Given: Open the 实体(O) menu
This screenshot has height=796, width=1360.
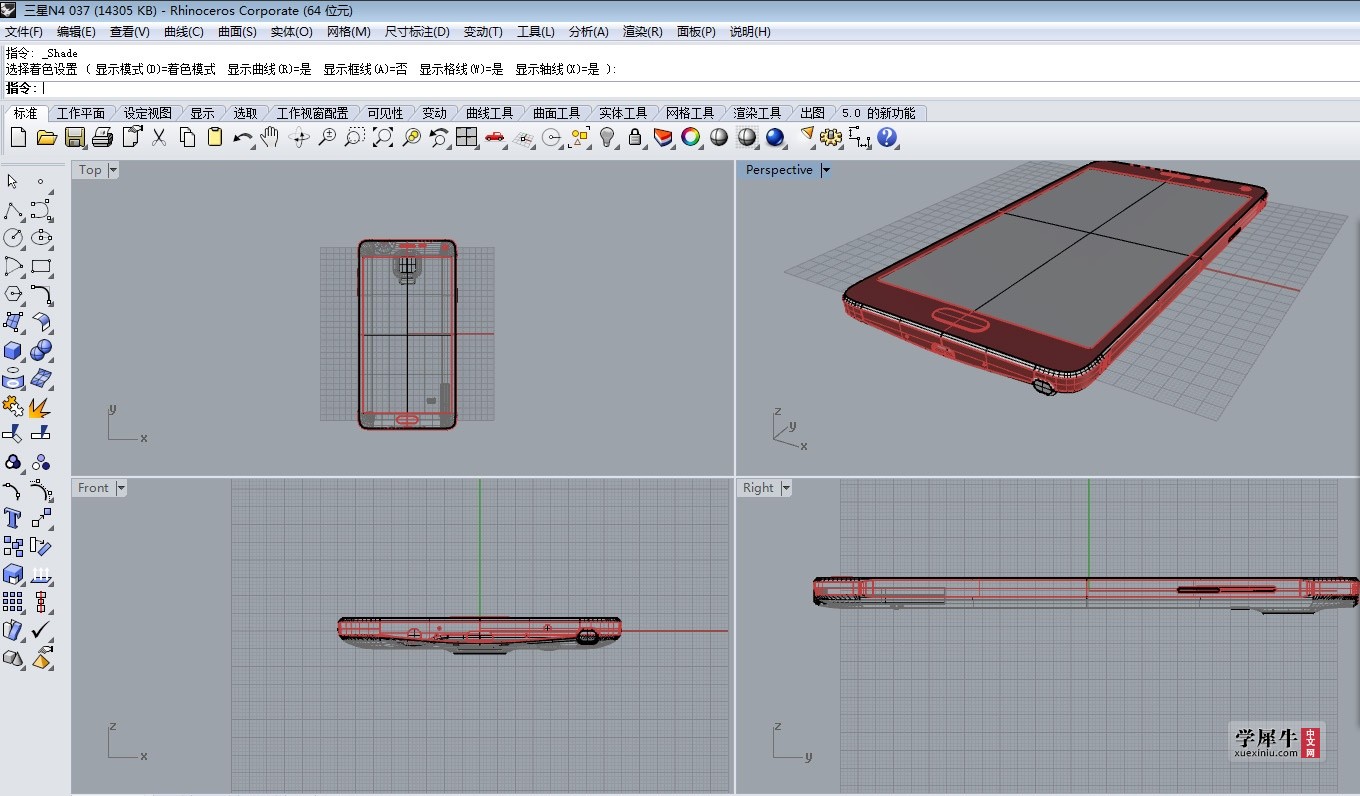Looking at the screenshot, I should (x=292, y=31).
